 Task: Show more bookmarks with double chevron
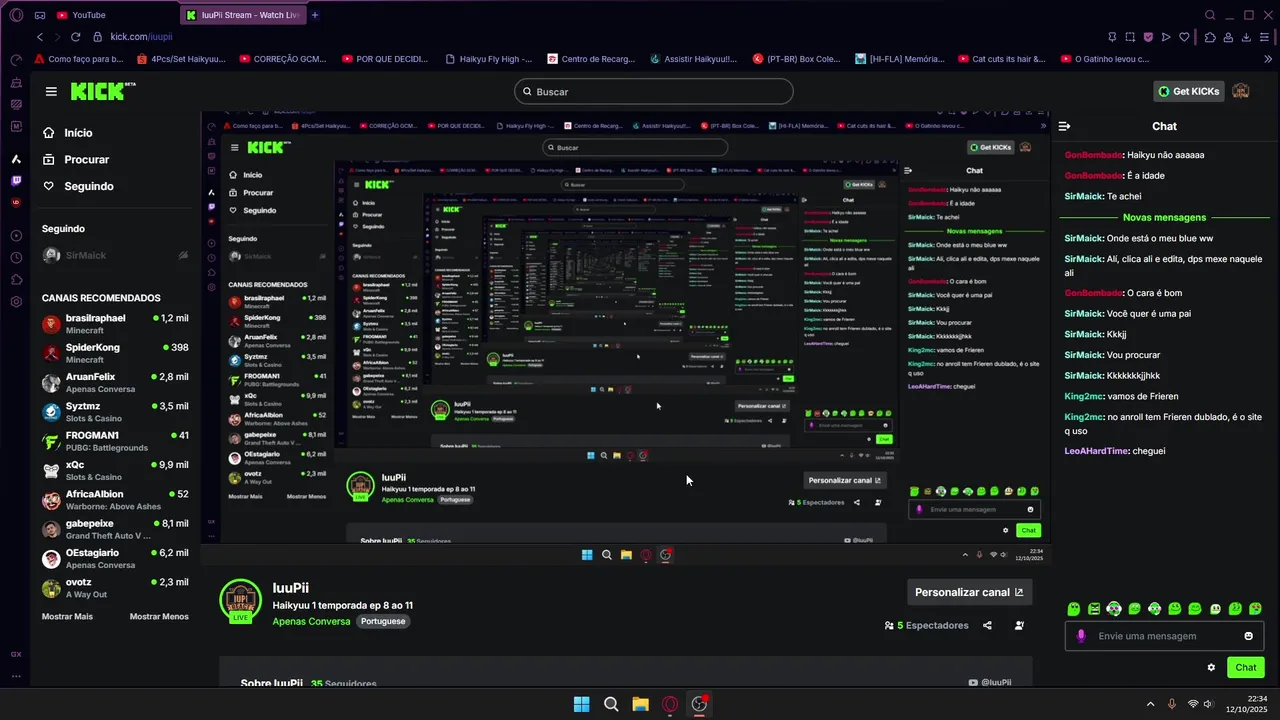[x=1270, y=59]
